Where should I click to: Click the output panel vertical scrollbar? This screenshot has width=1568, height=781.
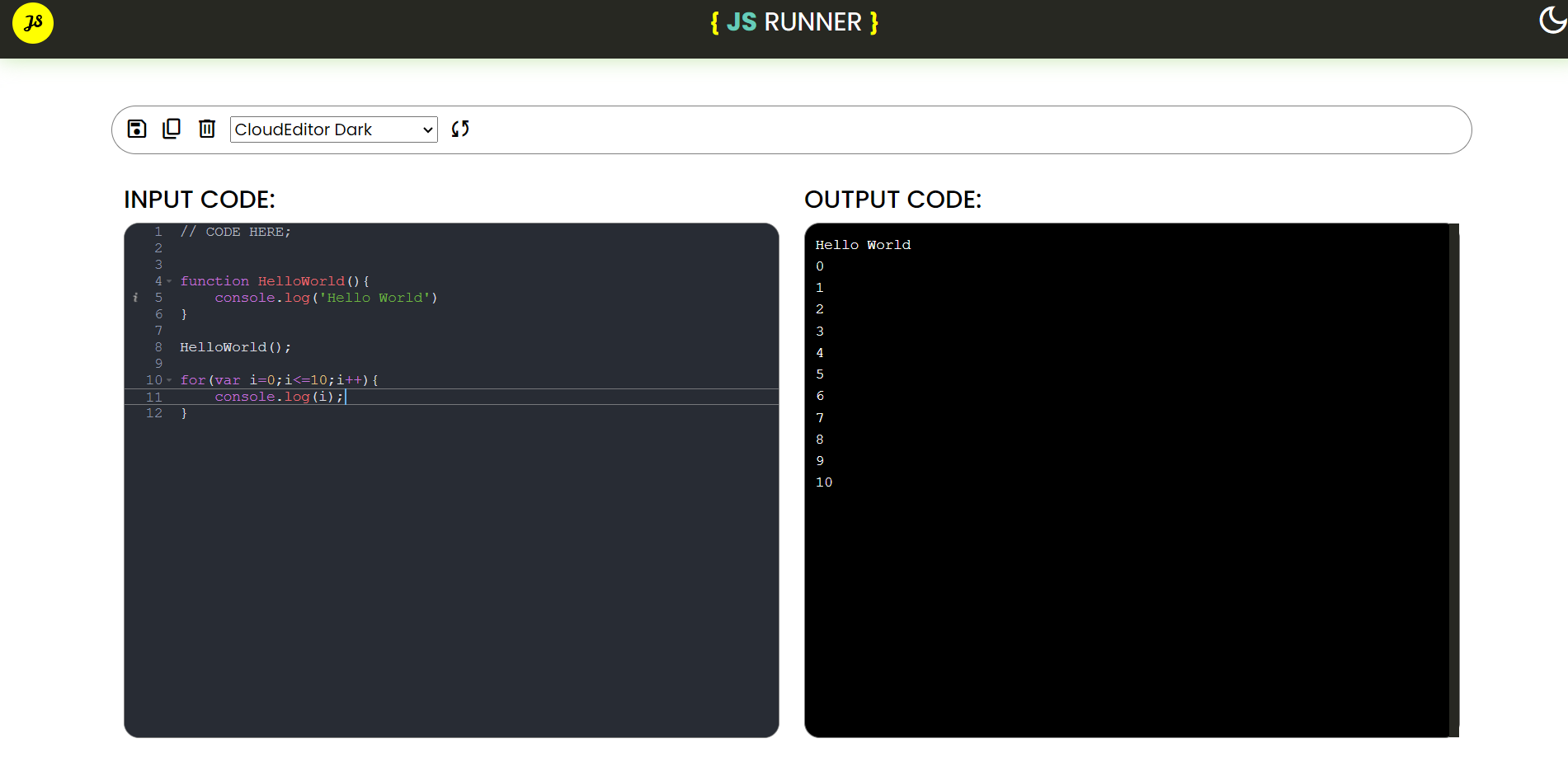pos(1454,480)
